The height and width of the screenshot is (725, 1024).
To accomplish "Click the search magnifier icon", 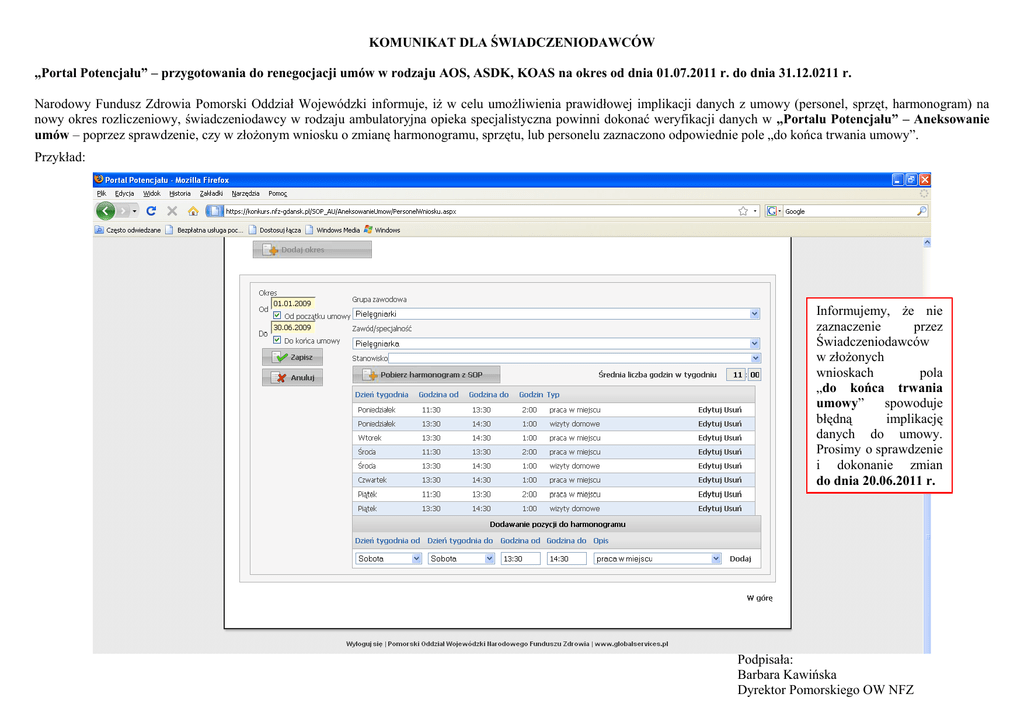I will point(921,211).
